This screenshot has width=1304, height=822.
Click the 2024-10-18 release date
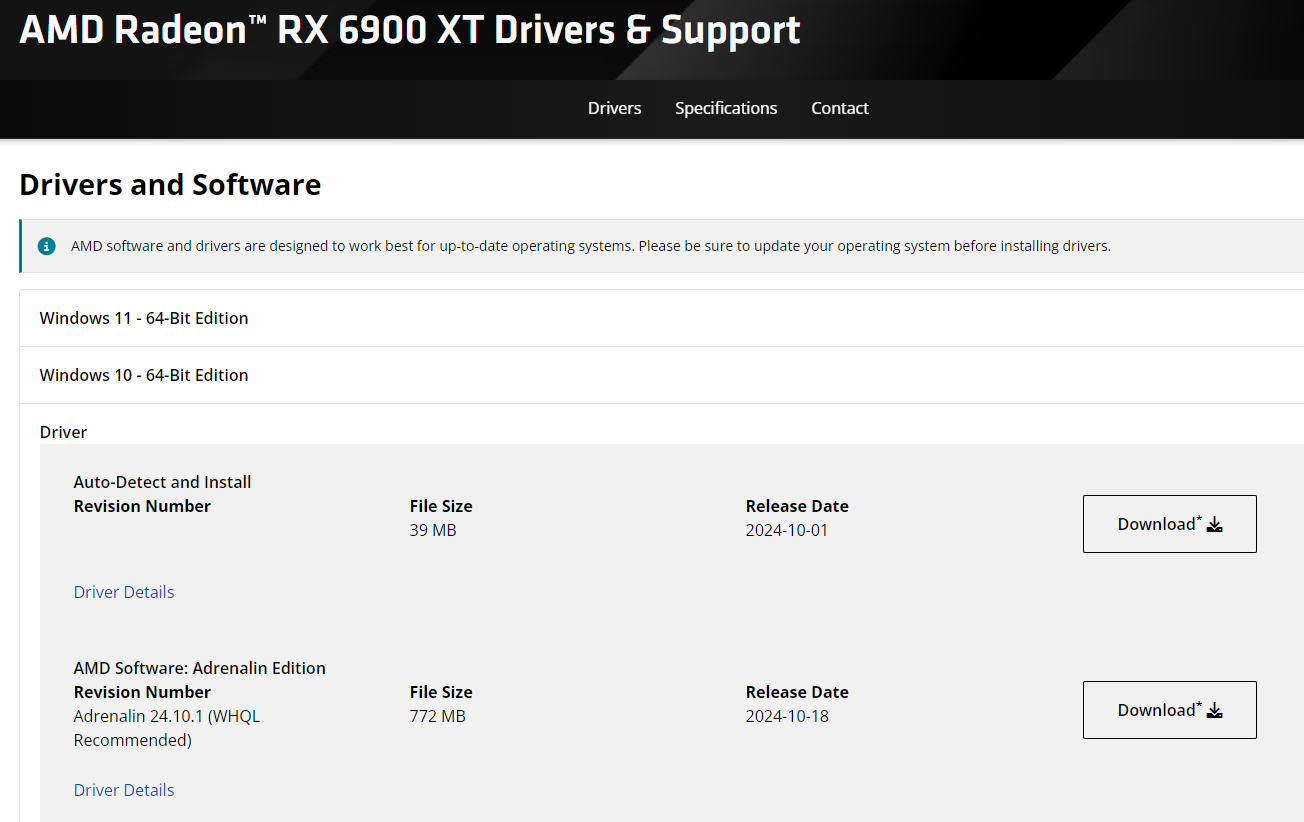click(787, 716)
